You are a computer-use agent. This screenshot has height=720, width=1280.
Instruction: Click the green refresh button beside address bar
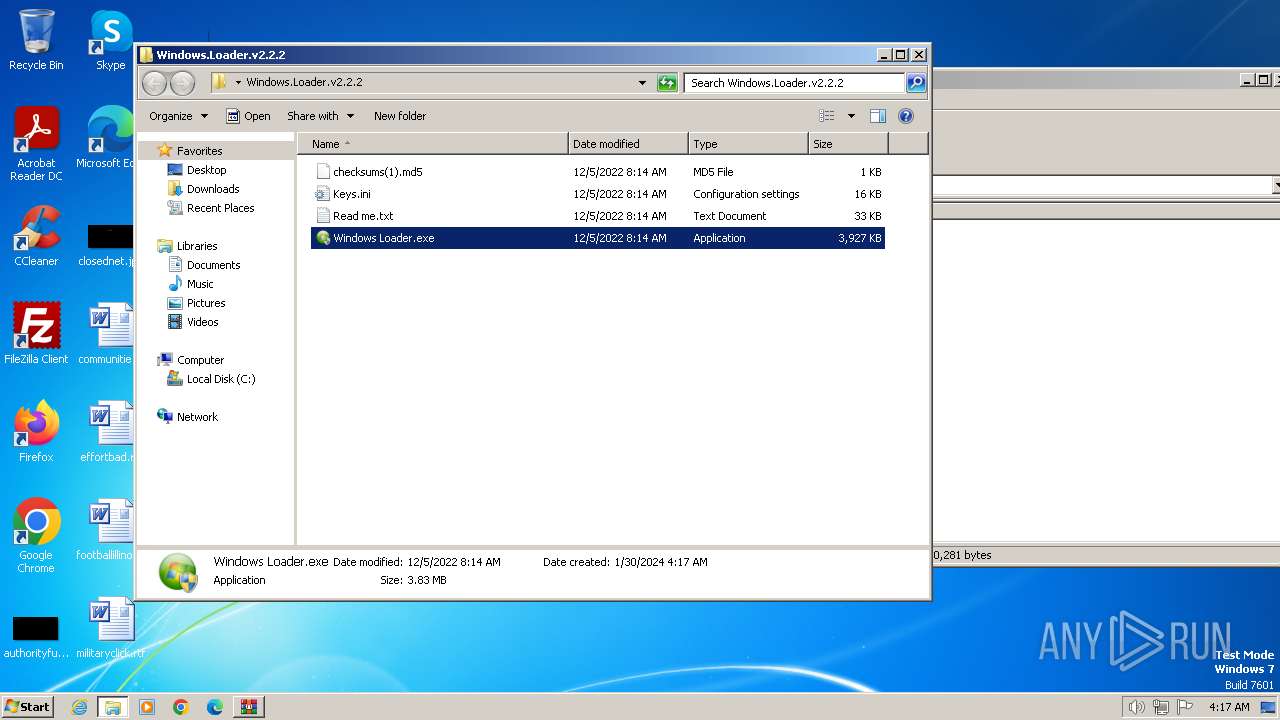pyautogui.click(x=667, y=83)
